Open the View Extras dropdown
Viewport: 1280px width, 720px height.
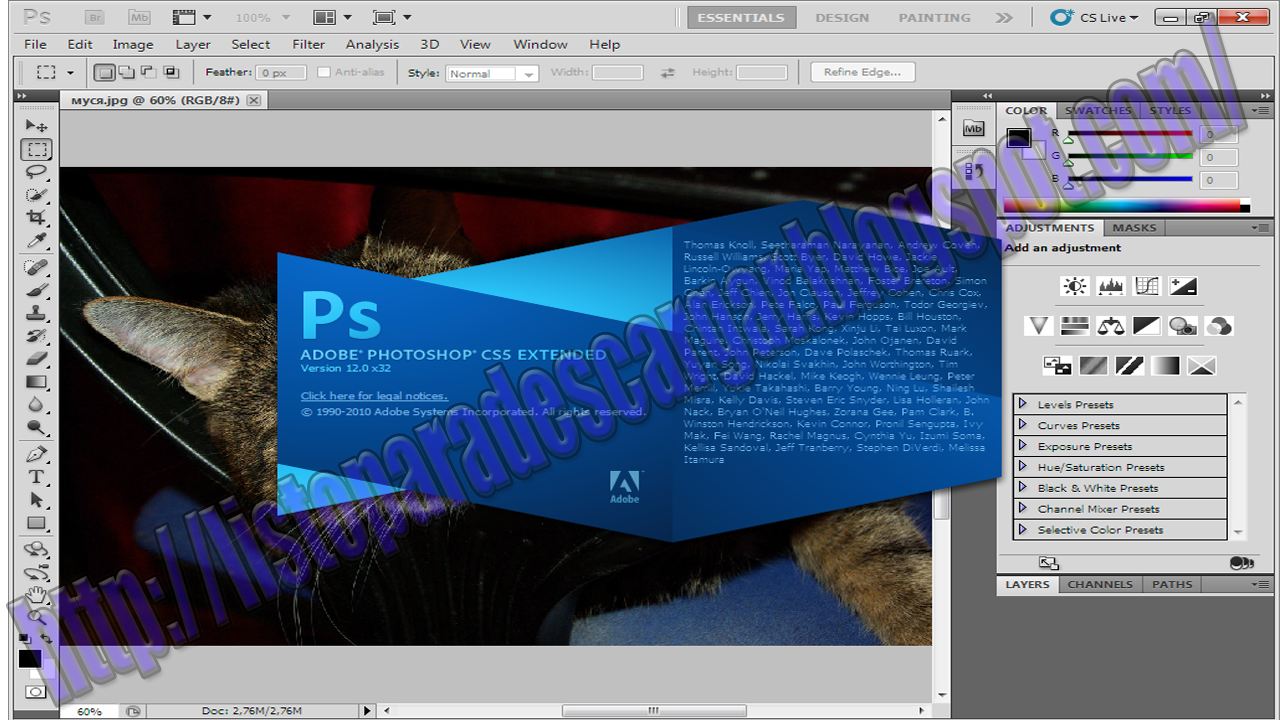(192, 17)
